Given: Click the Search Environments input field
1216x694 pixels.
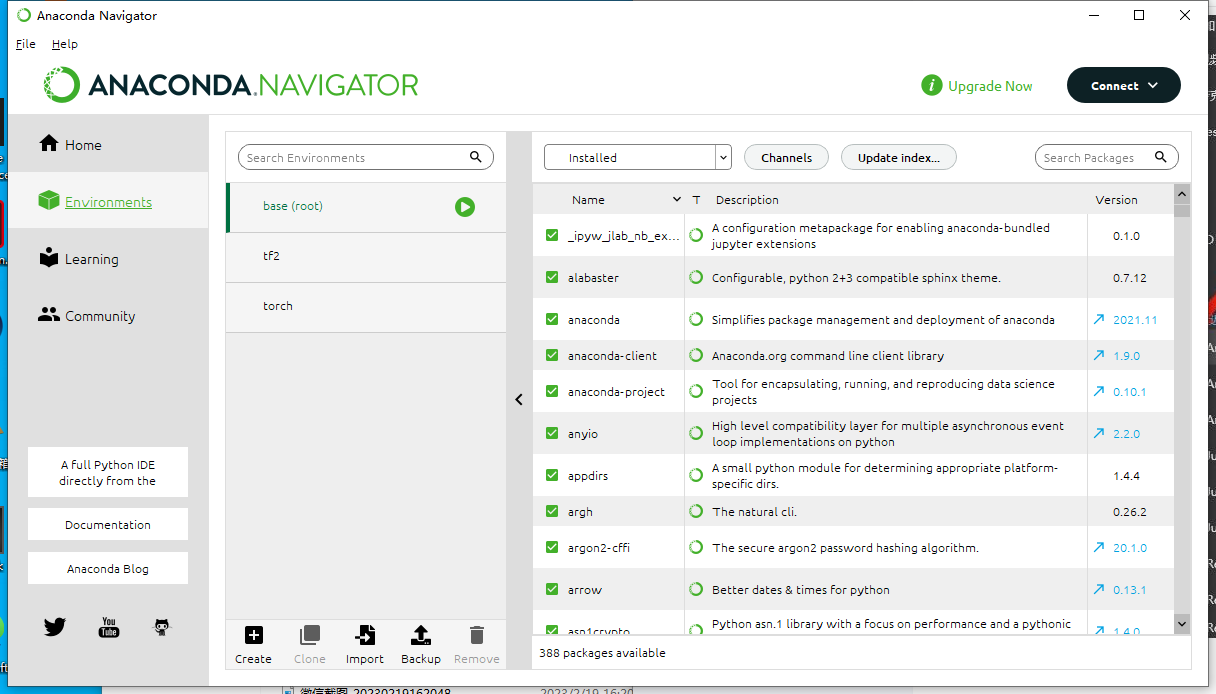Looking at the screenshot, I should tap(366, 157).
